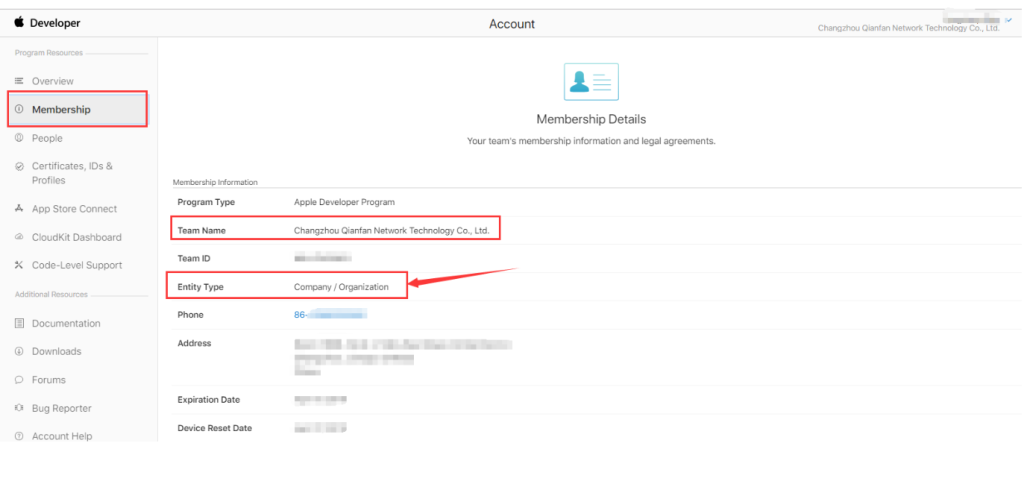Click the Forums speech bubble icon
The image size is (1024, 487).
coord(19,380)
